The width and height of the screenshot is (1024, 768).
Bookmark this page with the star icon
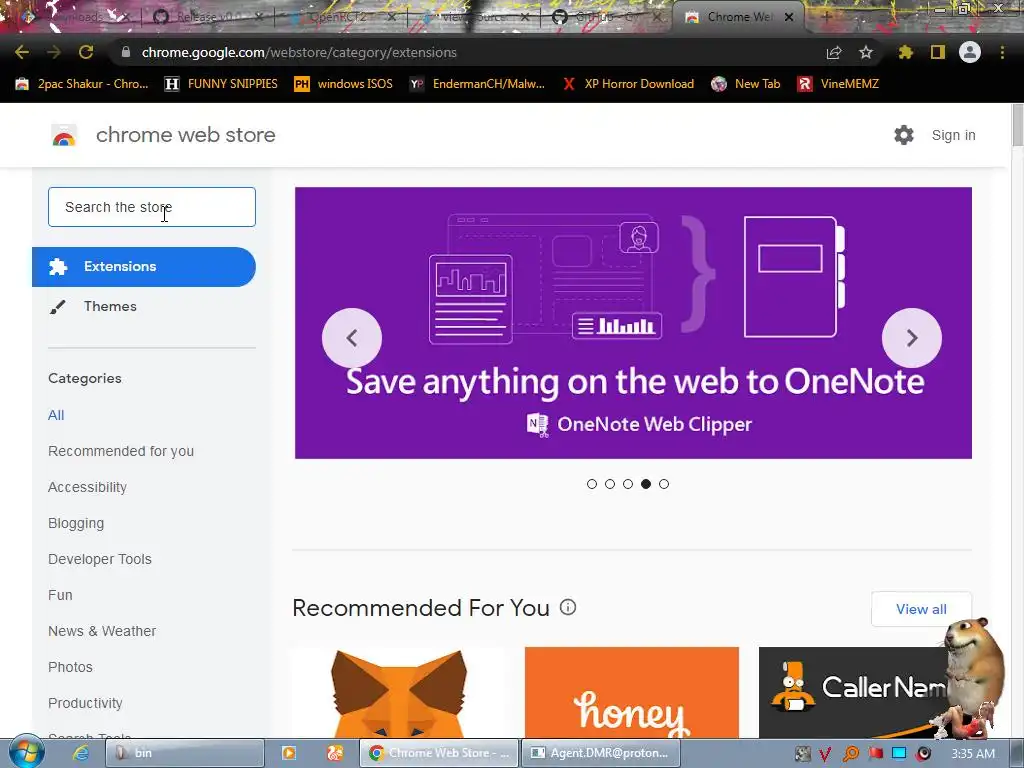pos(866,52)
